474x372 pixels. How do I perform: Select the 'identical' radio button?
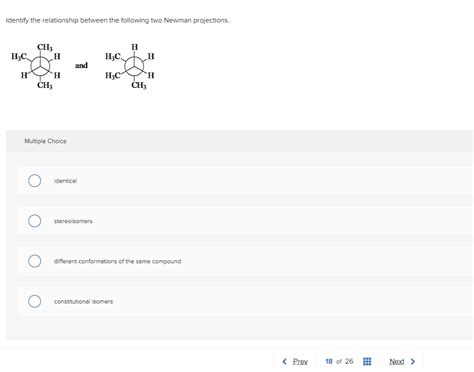[x=35, y=181]
